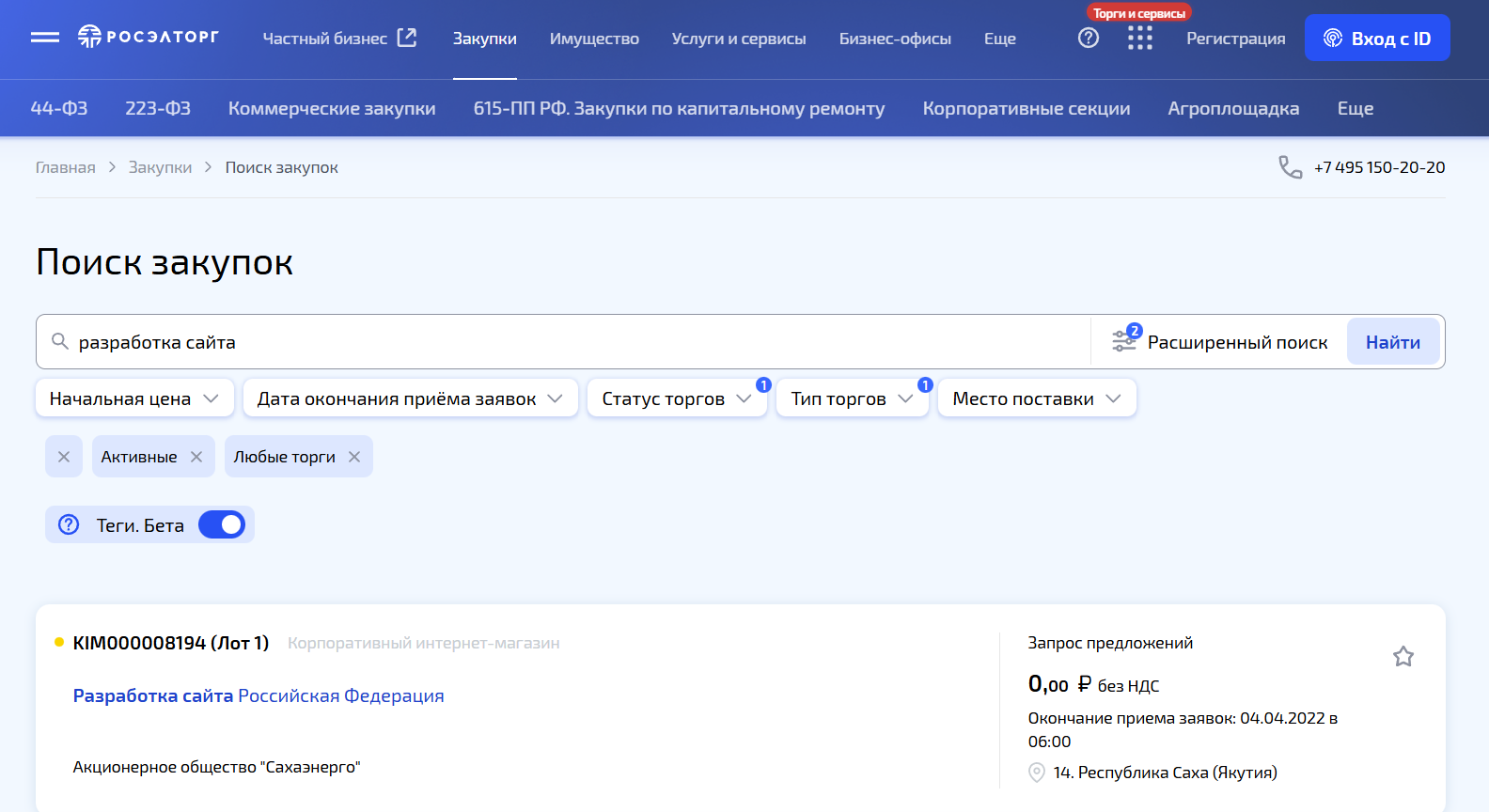The image size is (1489, 812).
Task: Open the Статус торгов dropdown
Action: 676,398
